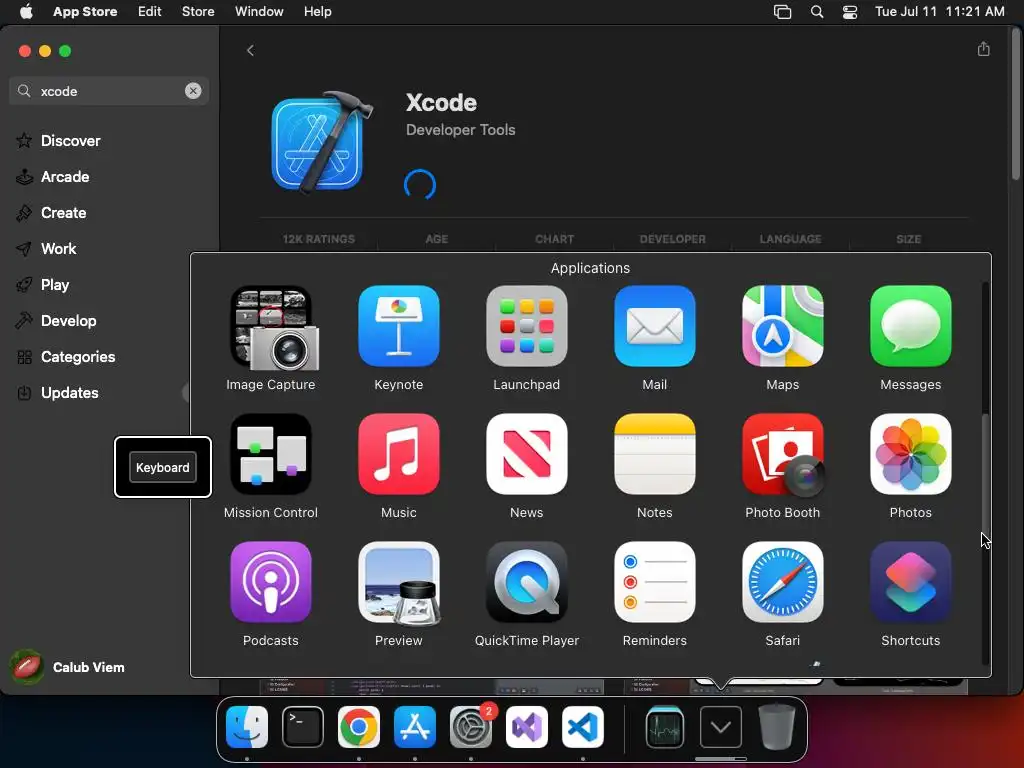The height and width of the screenshot is (768, 1024).
Task: Open the Mail app icon
Action: (x=654, y=327)
